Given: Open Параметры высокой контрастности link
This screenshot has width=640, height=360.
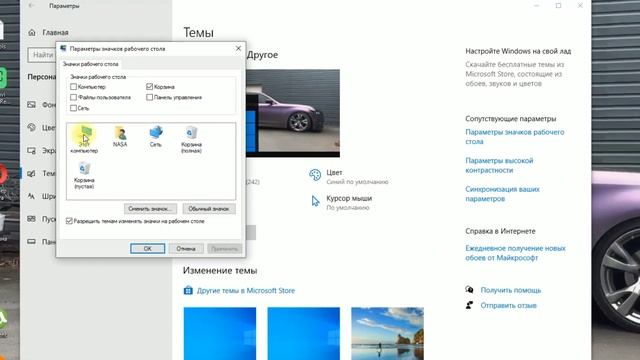Looking at the screenshot, I should [x=499, y=165].
